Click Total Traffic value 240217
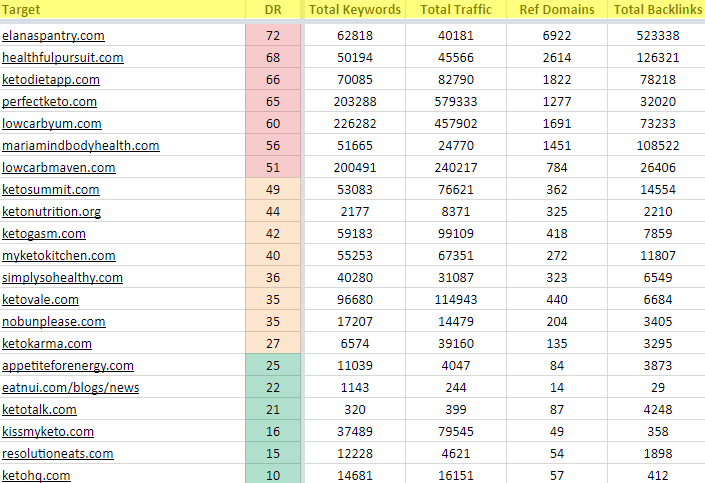This screenshot has width=705, height=483. pyautogui.click(x=456, y=168)
